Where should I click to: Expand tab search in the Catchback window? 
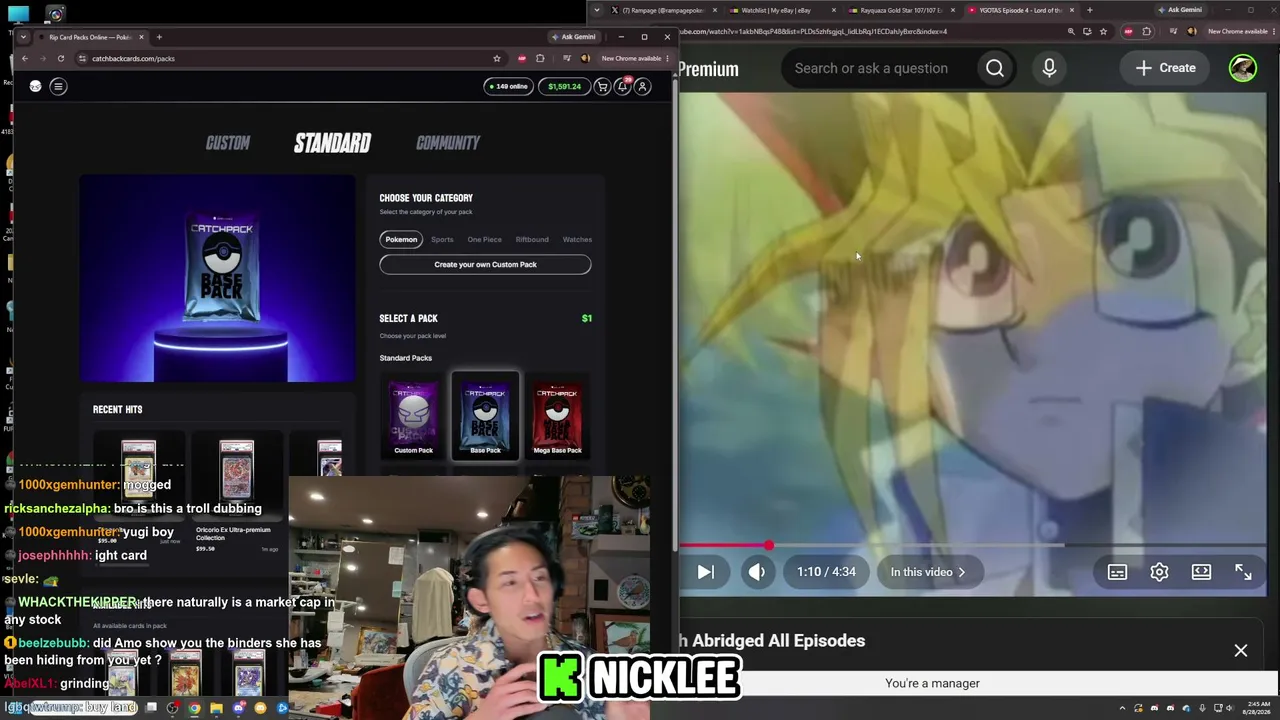[23, 37]
